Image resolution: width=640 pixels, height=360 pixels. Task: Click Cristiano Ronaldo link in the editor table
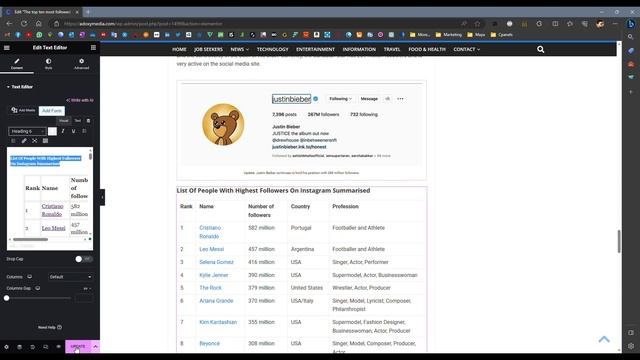click(x=52, y=210)
